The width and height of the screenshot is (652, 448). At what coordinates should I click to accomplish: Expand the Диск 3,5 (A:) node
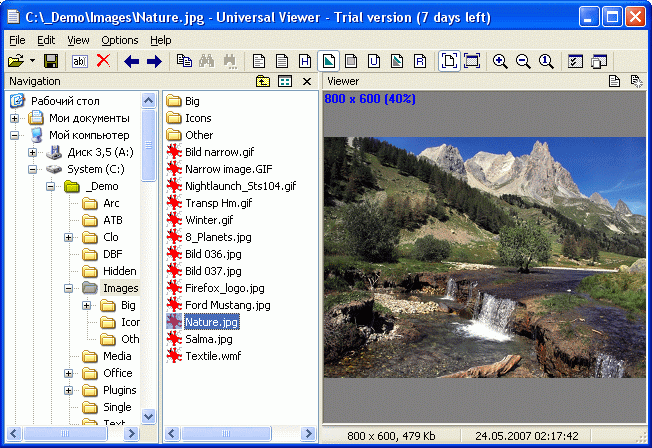32,153
